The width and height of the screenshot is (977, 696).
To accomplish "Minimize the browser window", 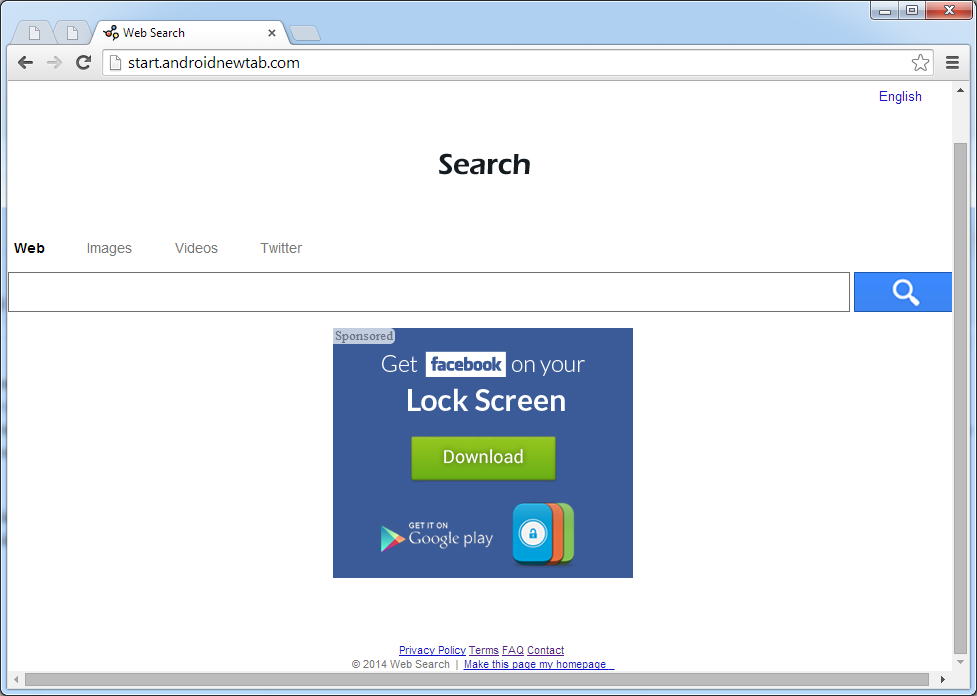I will [x=885, y=11].
